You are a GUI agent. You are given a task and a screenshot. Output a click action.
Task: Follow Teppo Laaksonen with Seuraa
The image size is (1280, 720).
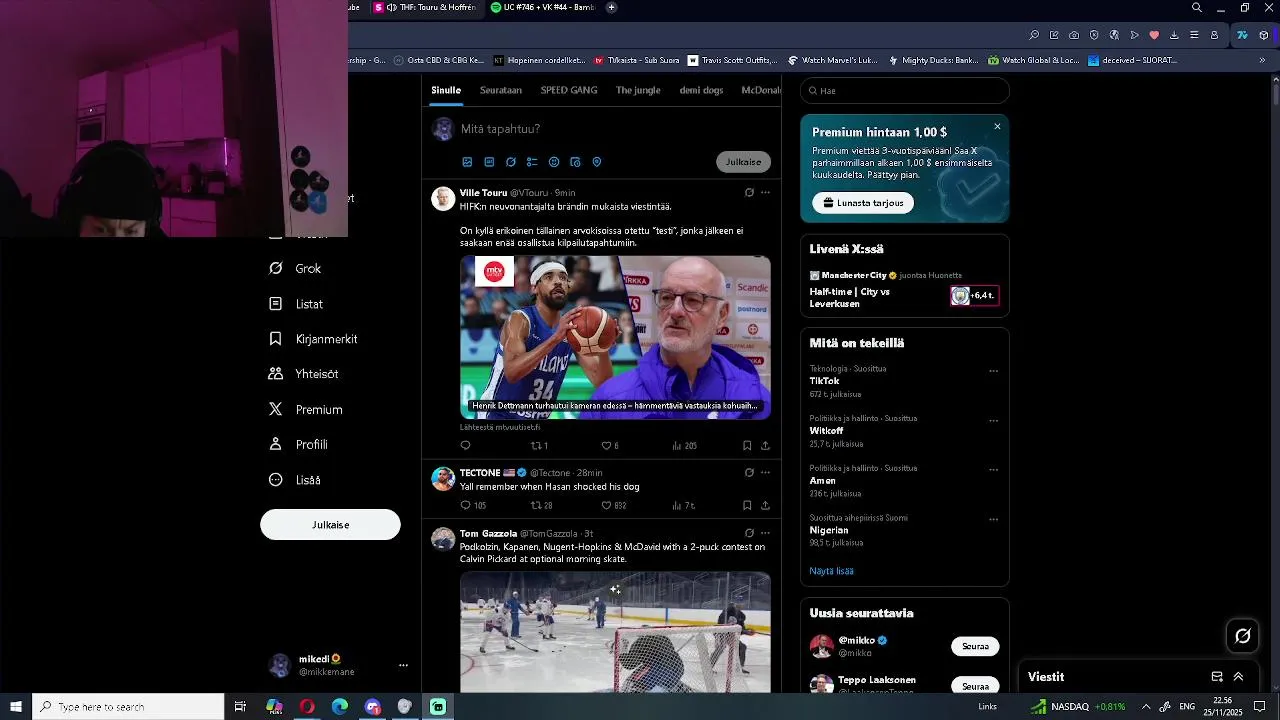pyautogui.click(x=975, y=686)
